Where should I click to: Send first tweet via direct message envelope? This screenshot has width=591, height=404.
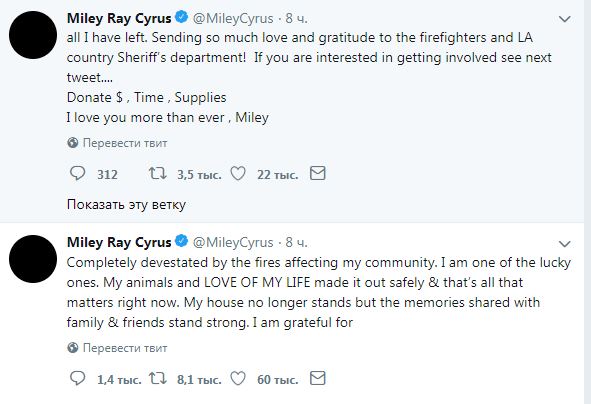tap(317, 173)
